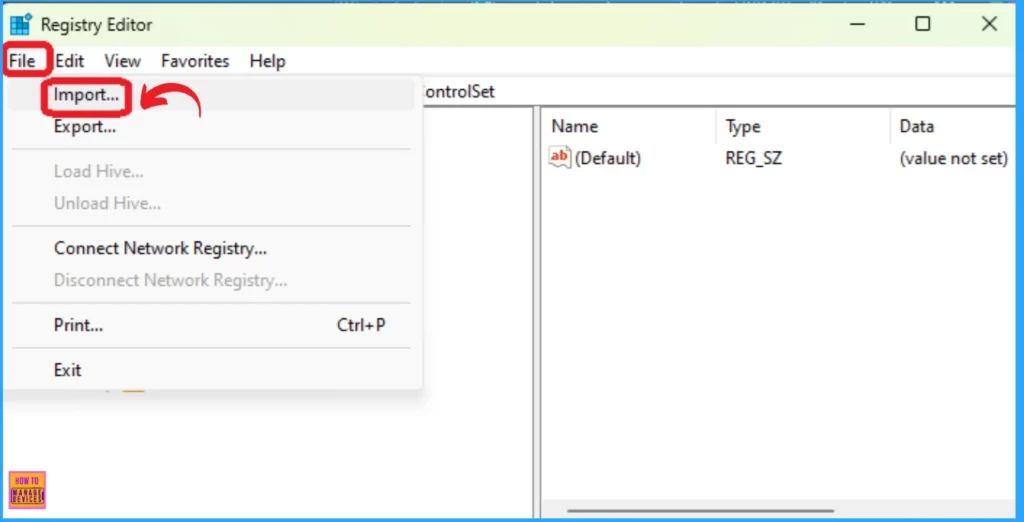Click the address bar path field

pos(718,92)
